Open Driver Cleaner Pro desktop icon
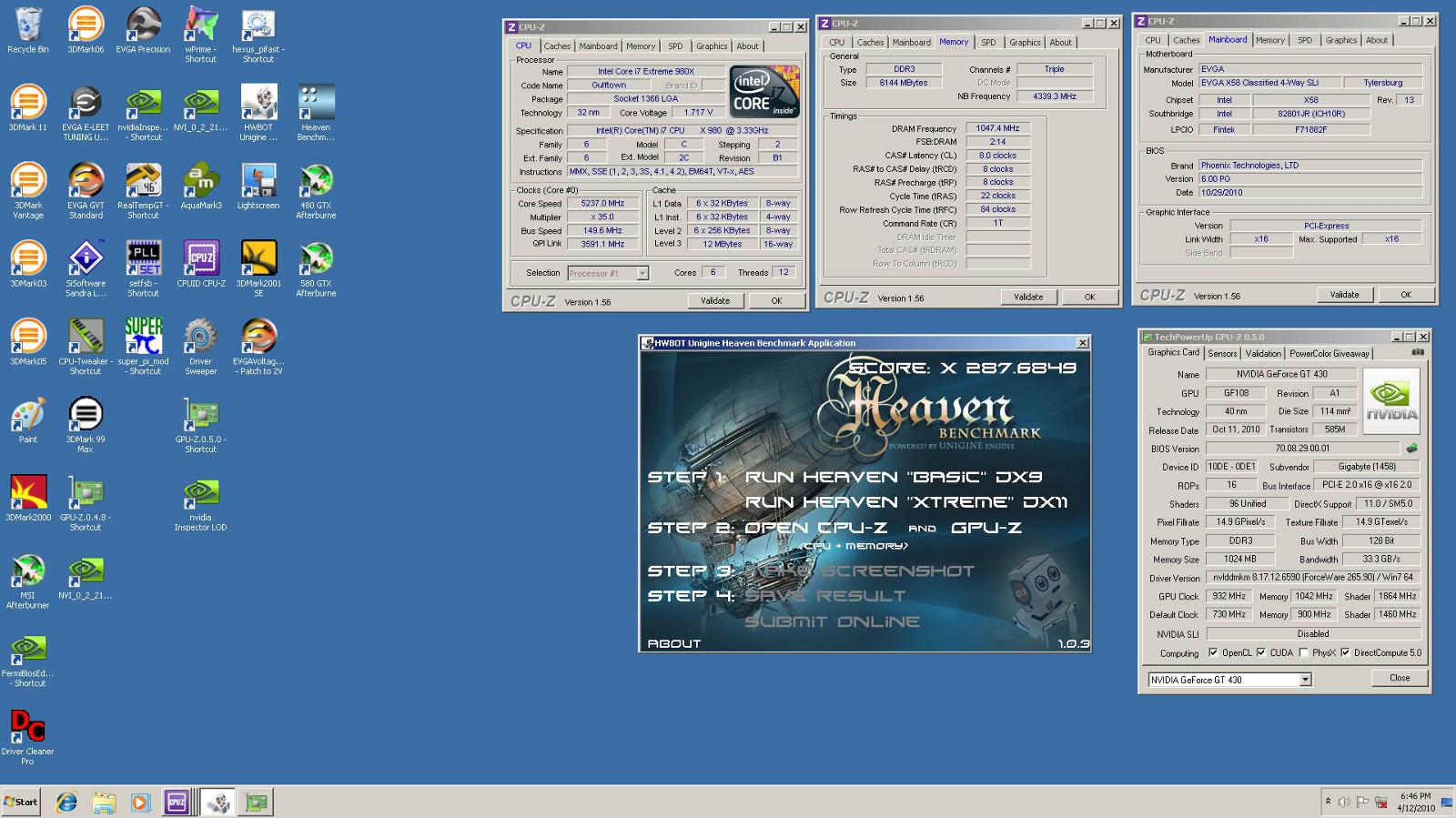The height and width of the screenshot is (818, 1456). pos(28,736)
